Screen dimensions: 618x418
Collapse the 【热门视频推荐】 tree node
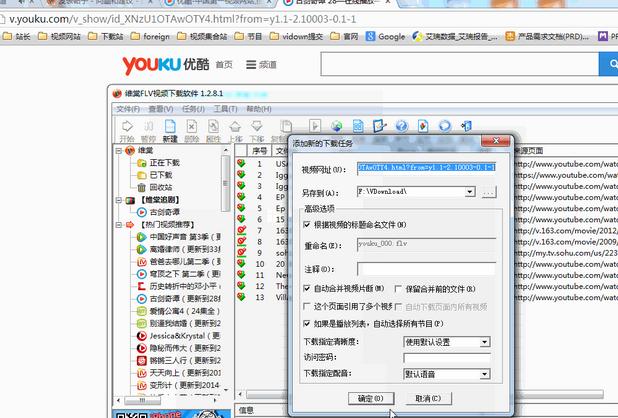point(119,225)
